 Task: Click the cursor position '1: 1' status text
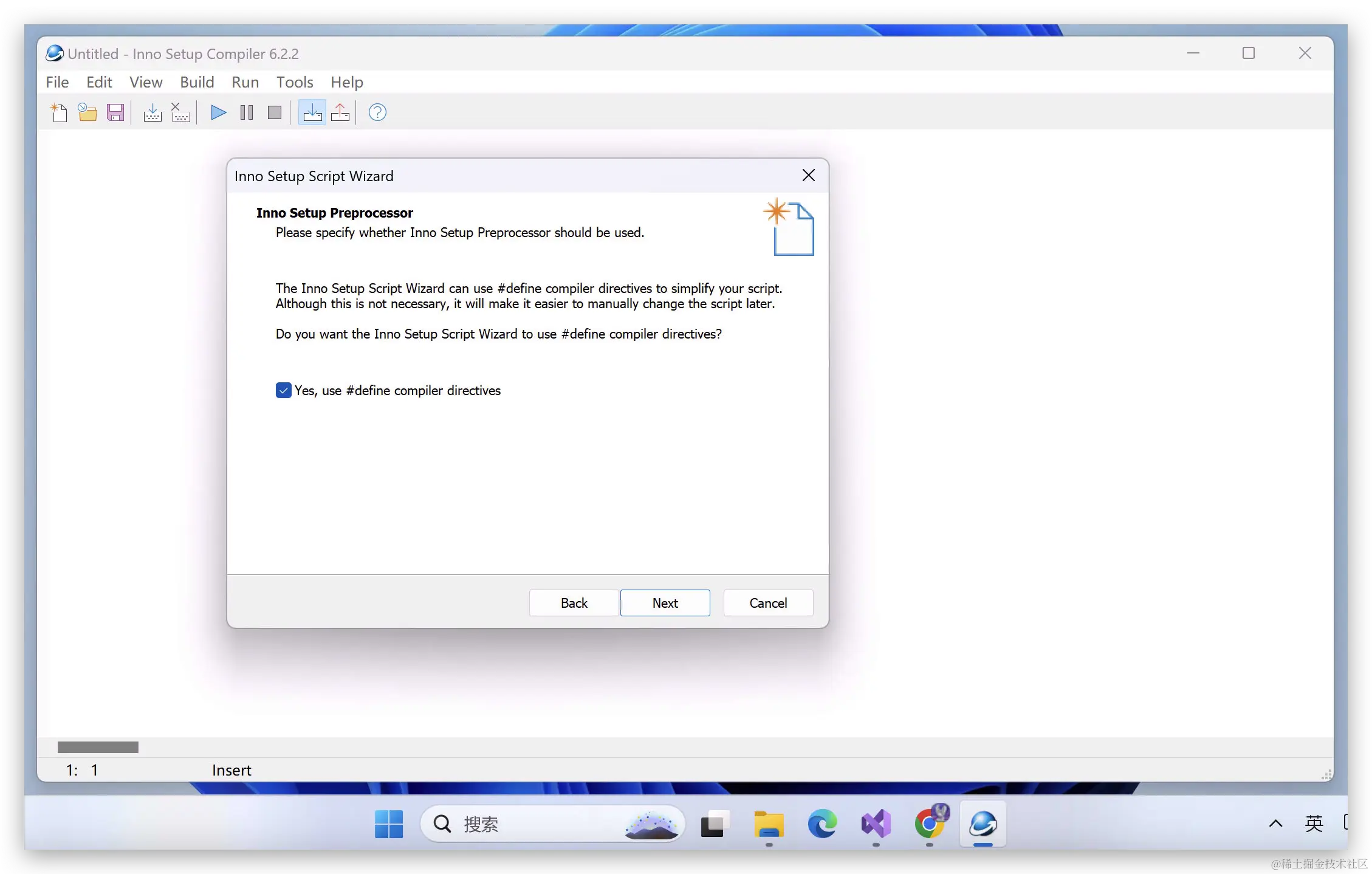(82, 771)
